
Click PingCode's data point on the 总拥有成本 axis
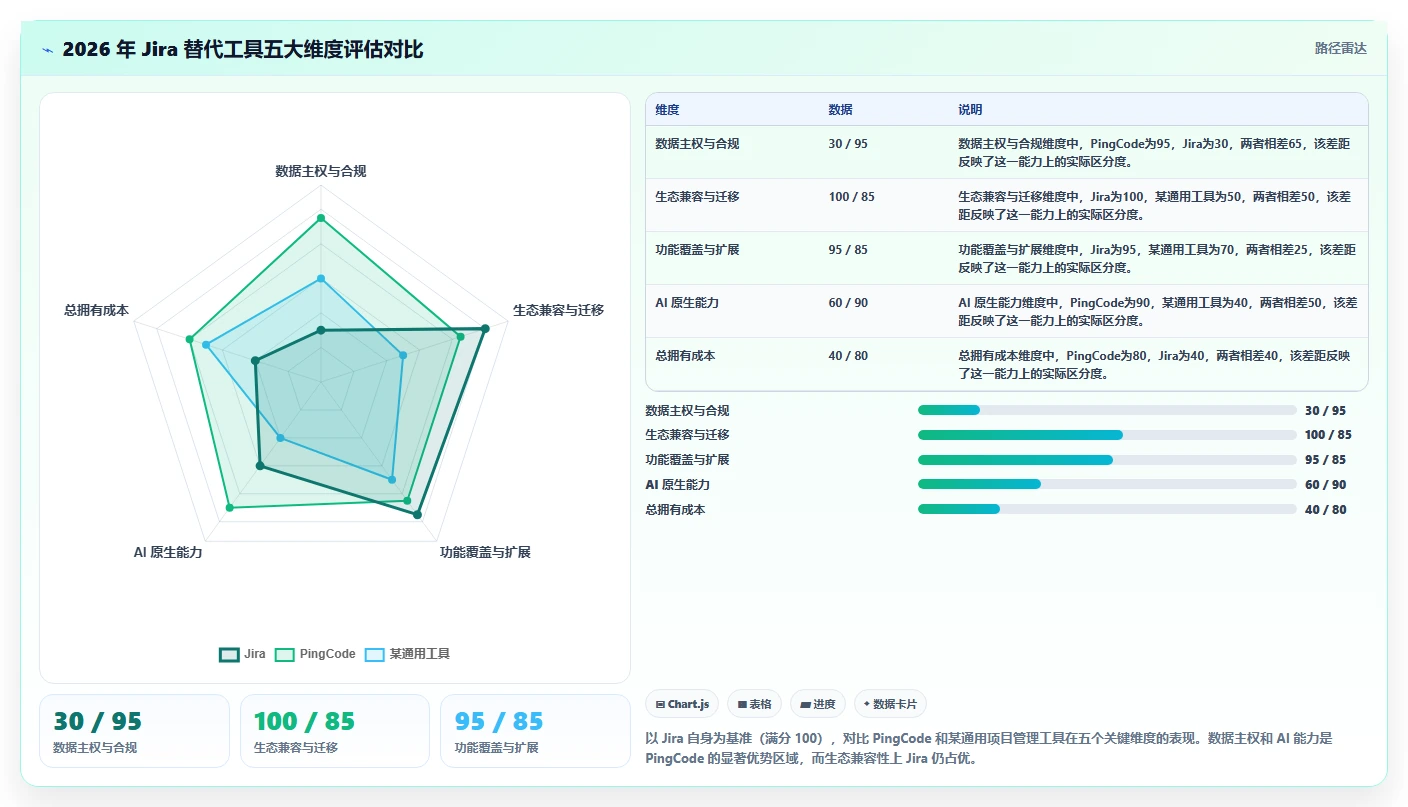(x=189, y=339)
